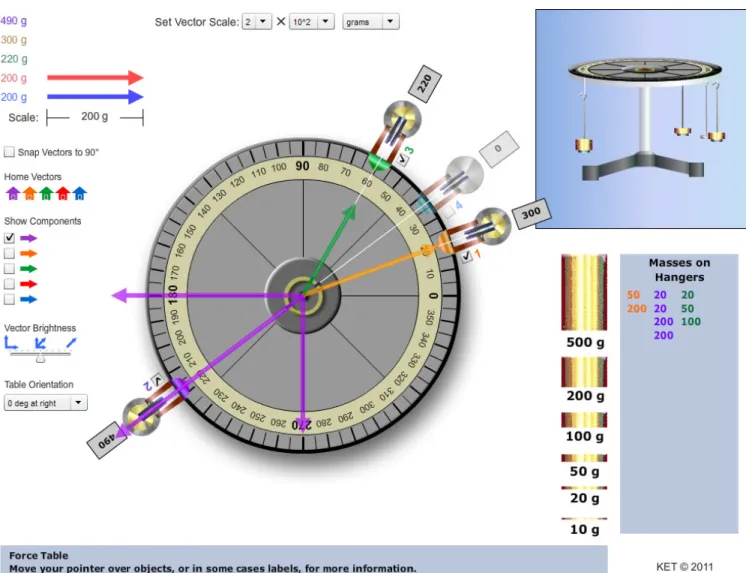Enable pulley 4 checkbox on table

point(448,212)
